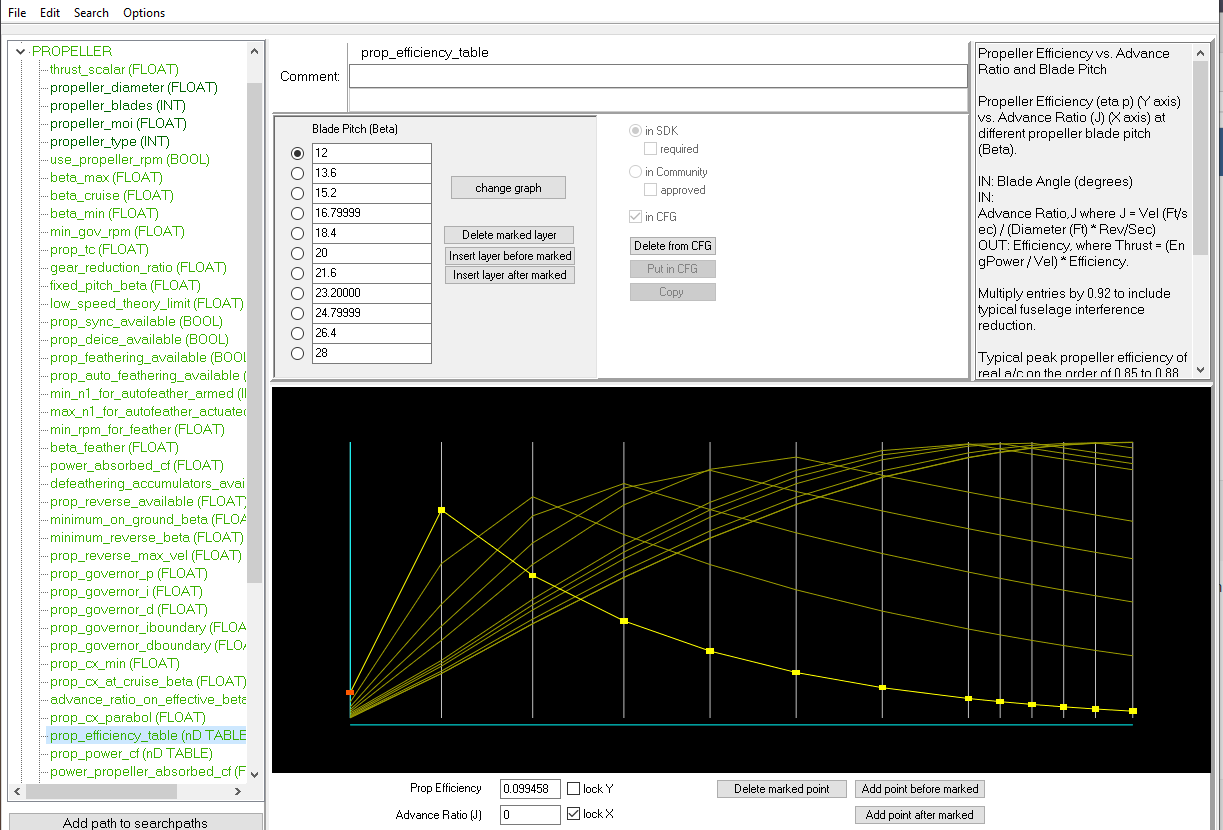The image size is (1223, 830).
Task: Open the Edit menu
Action: click(50, 13)
